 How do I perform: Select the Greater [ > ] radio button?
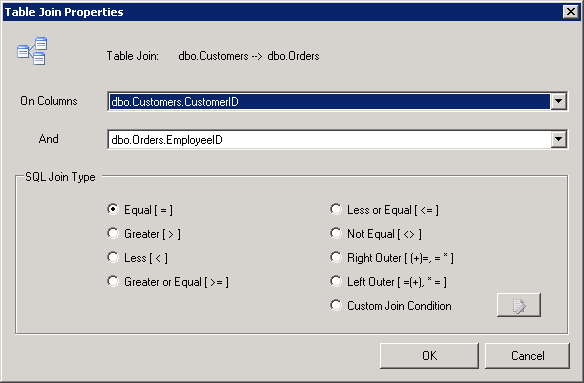pyautogui.click(x=113, y=234)
